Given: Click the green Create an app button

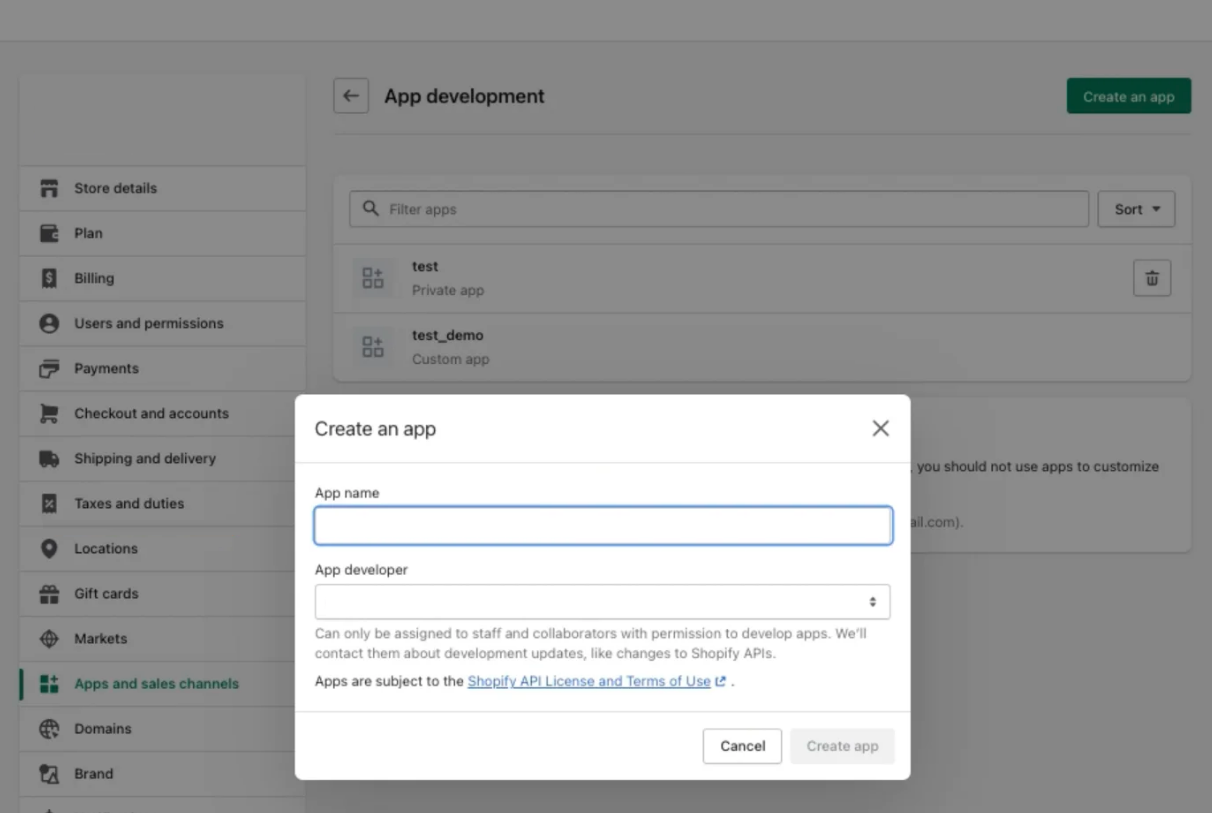Looking at the screenshot, I should [x=1128, y=96].
